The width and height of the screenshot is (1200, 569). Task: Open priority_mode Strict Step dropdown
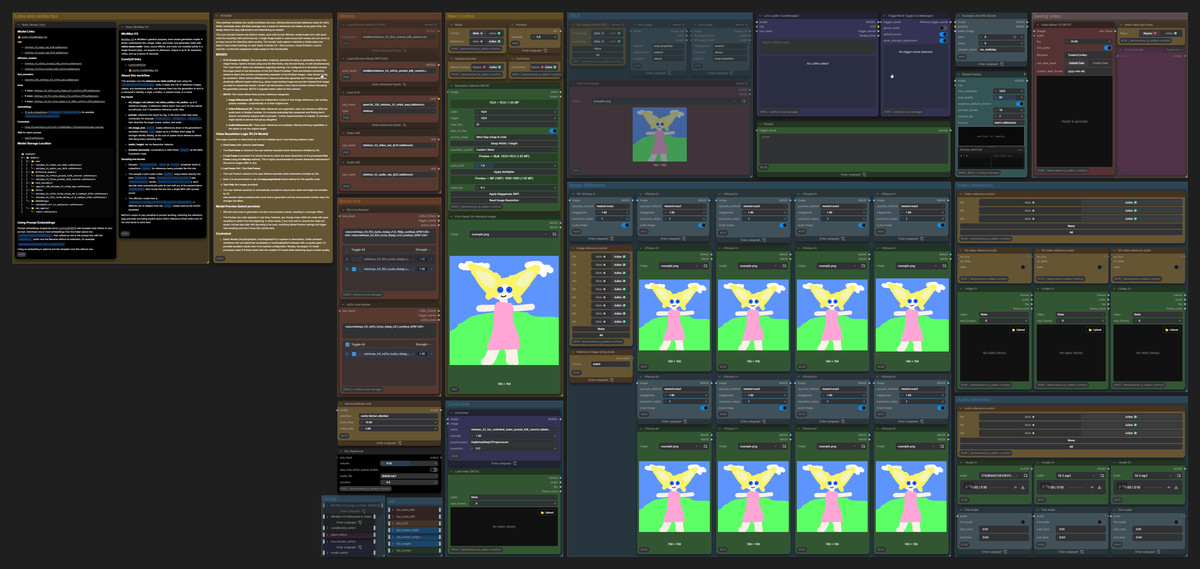click(x=515, y=137)
